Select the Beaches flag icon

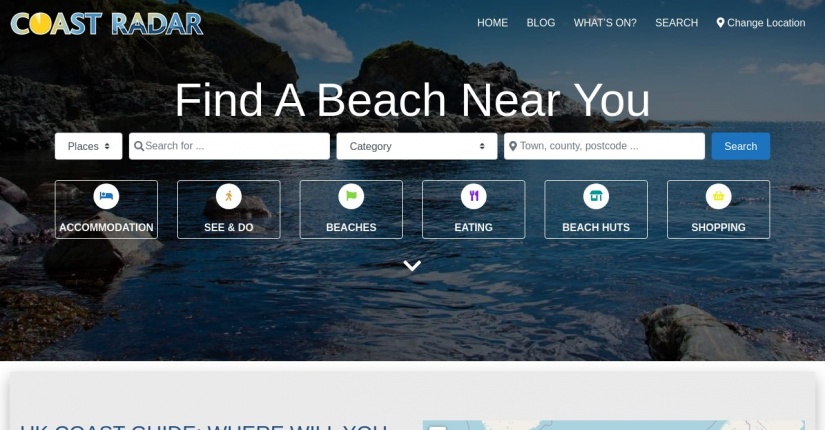pyautogui.click(x=351, y=196)
